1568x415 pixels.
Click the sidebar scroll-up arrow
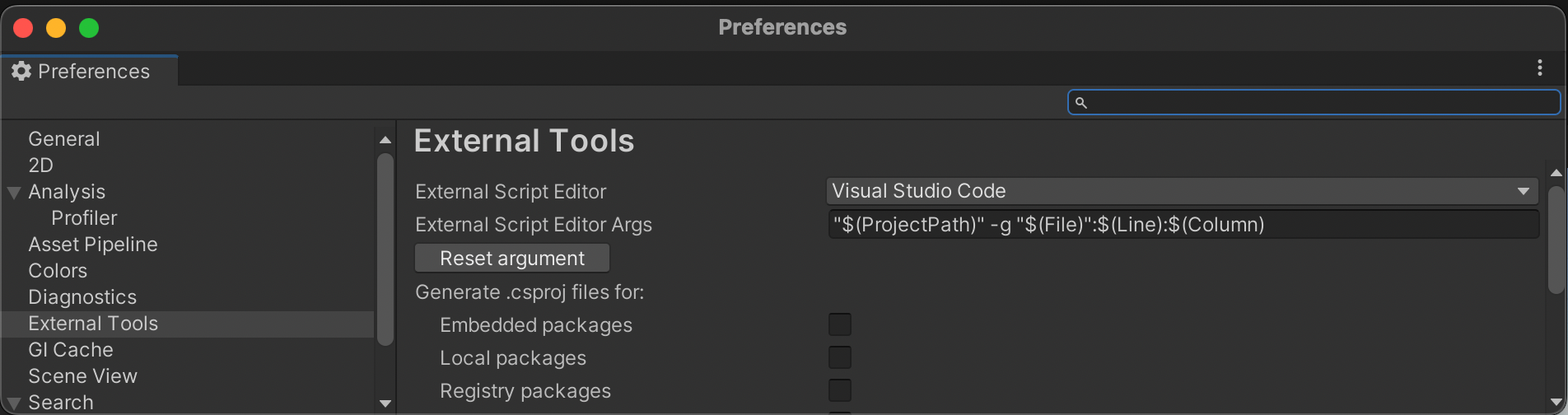385,140
